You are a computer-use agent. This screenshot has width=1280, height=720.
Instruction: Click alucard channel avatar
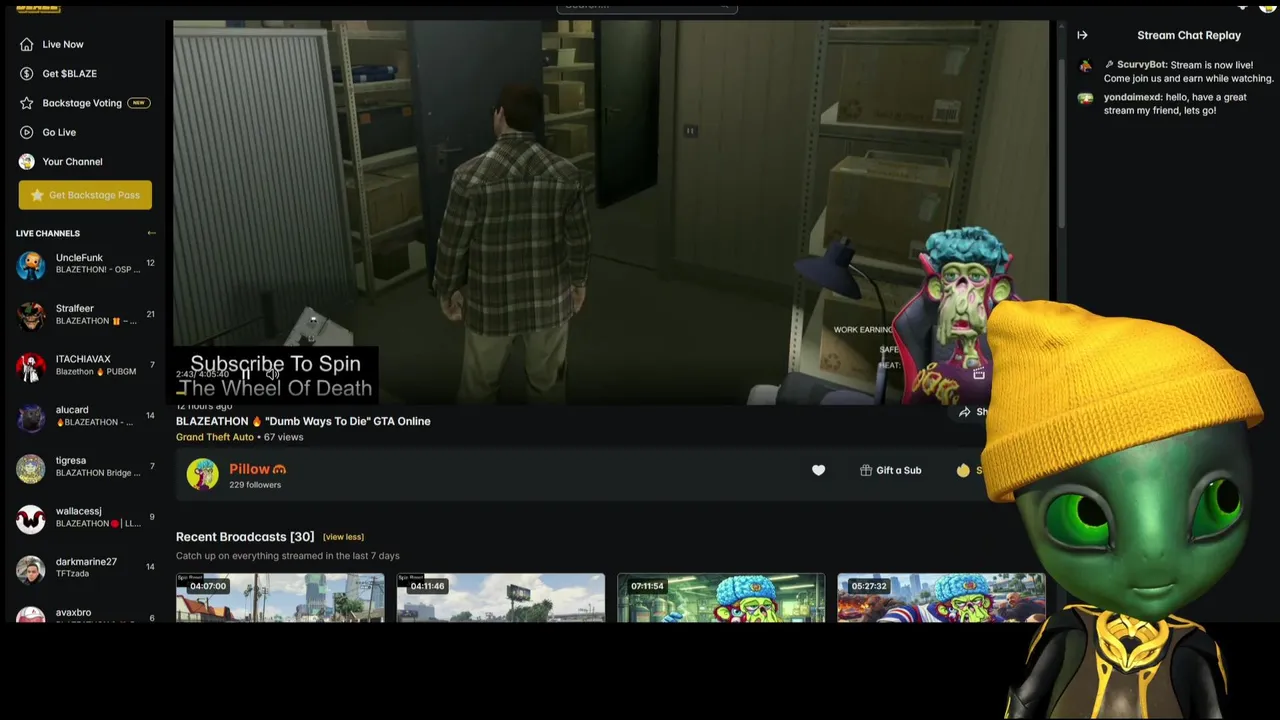coord(31,417)
